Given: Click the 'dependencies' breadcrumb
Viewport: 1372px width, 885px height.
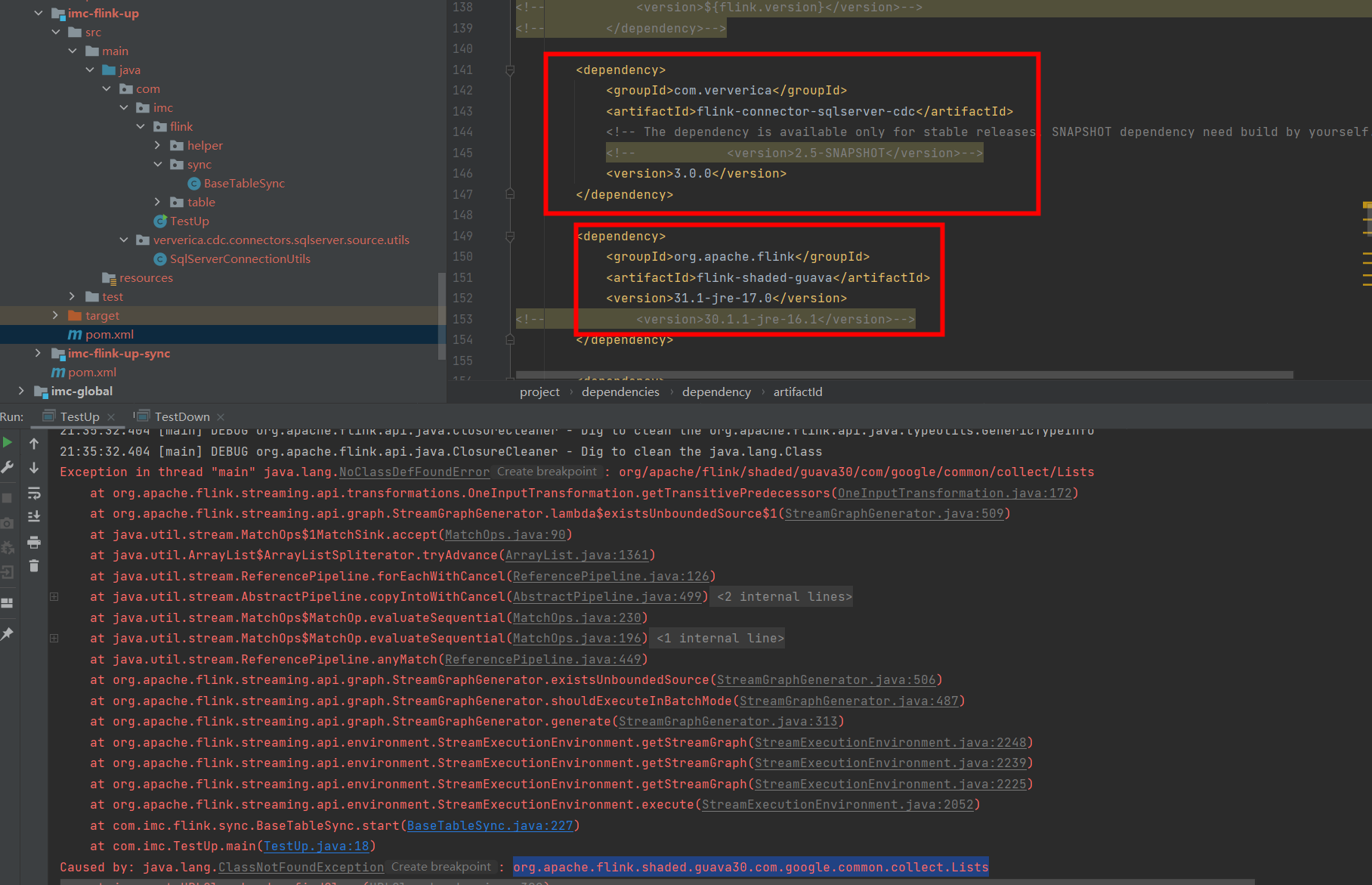Looking at the screenshot, I should [x=620, y=391].
